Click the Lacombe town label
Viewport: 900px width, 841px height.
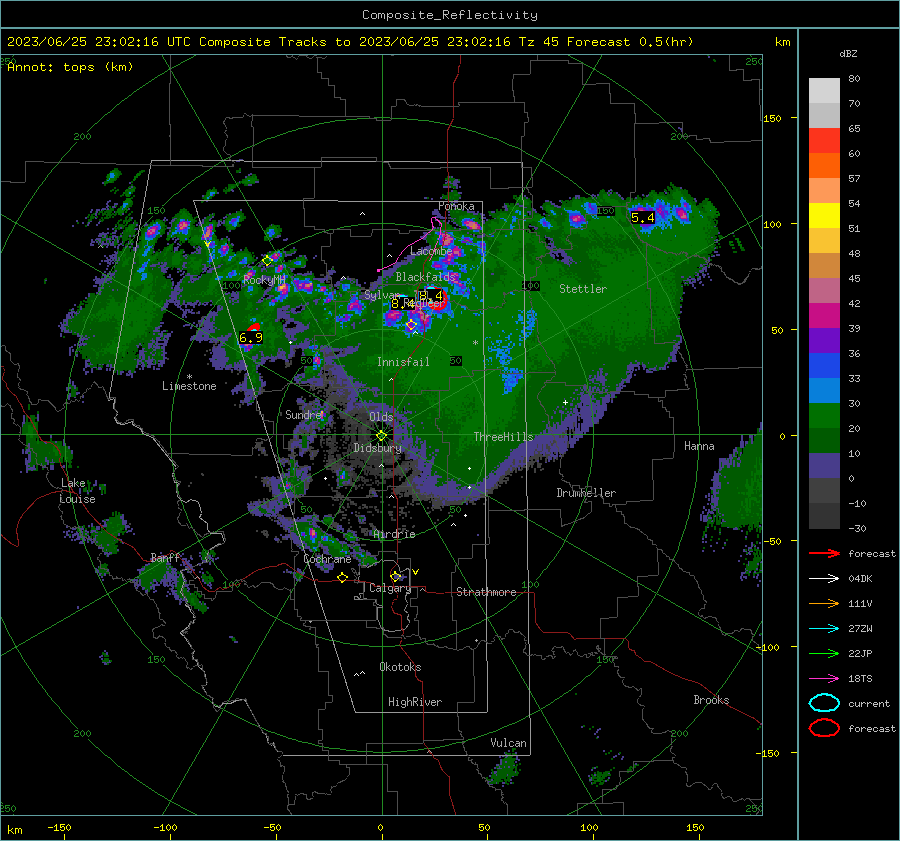(x=431, y=251)
